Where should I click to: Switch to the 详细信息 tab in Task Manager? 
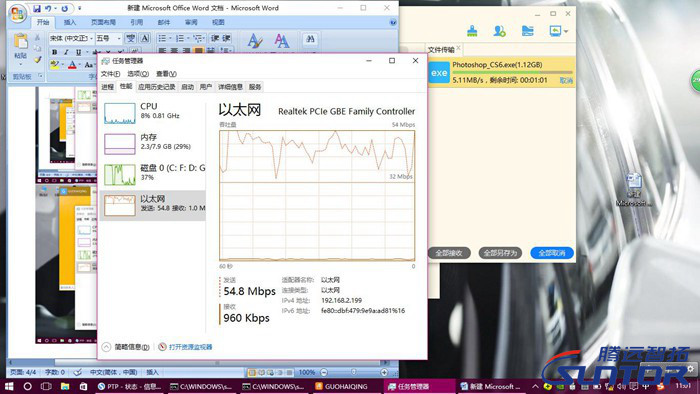pos(230,87)
